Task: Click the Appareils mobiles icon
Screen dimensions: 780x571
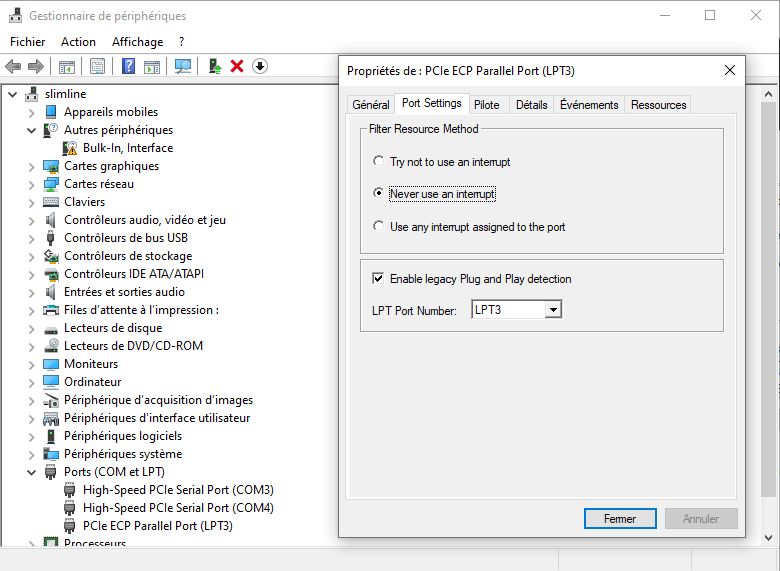Action: tap(51, 112)
